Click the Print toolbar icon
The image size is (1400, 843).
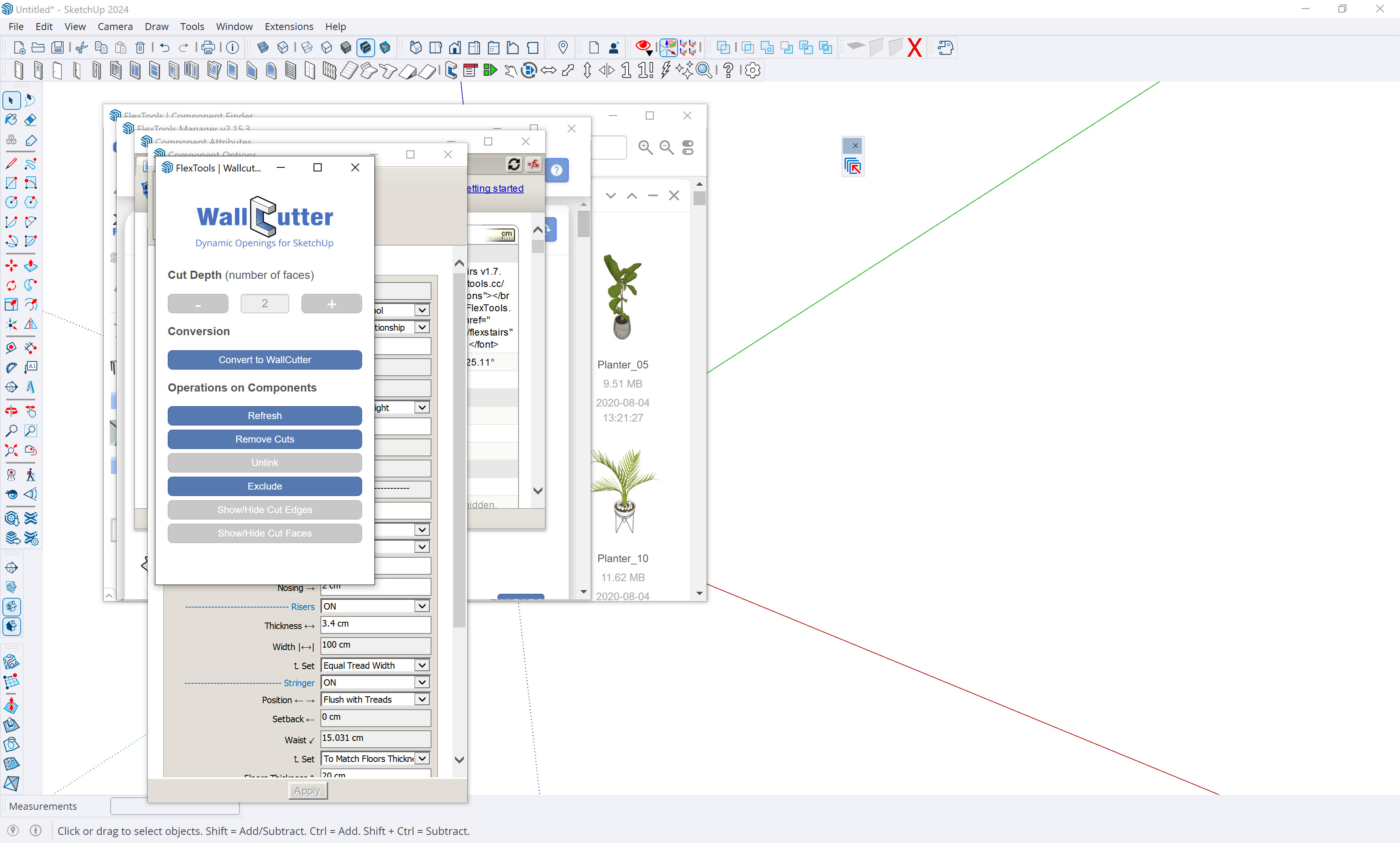coord(208,48)
